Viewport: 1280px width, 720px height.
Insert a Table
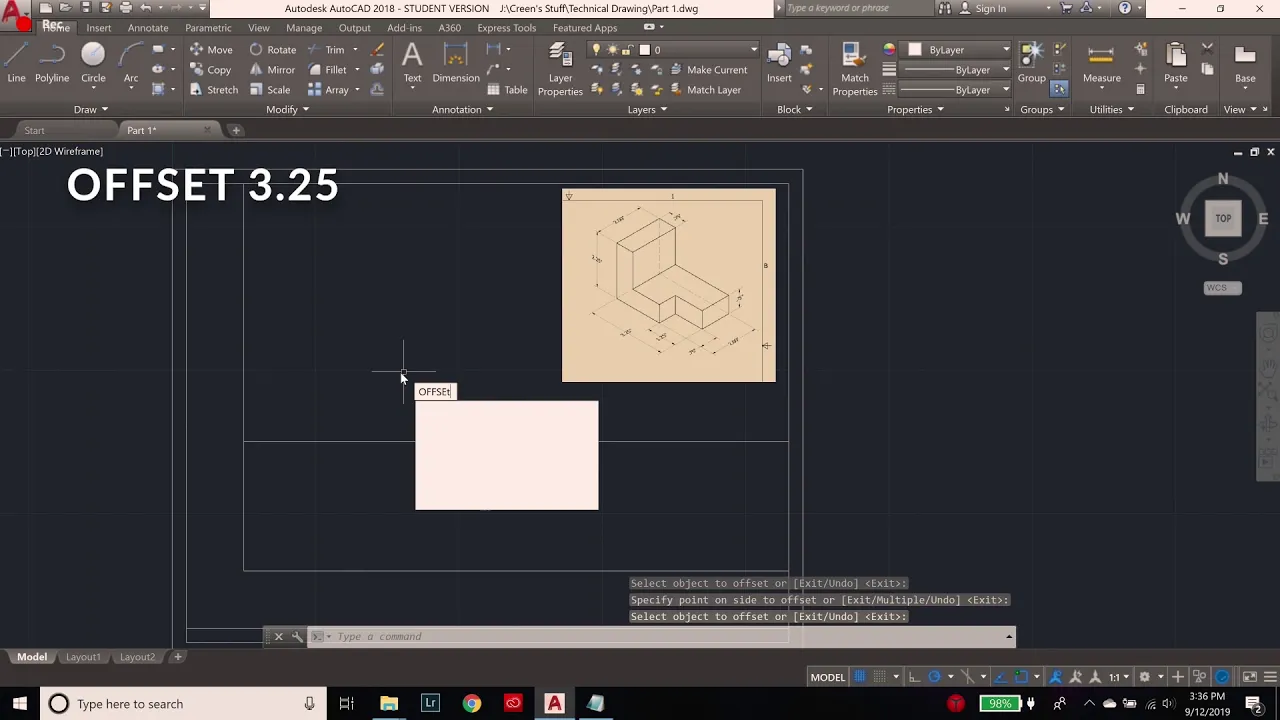pos(507,90)
